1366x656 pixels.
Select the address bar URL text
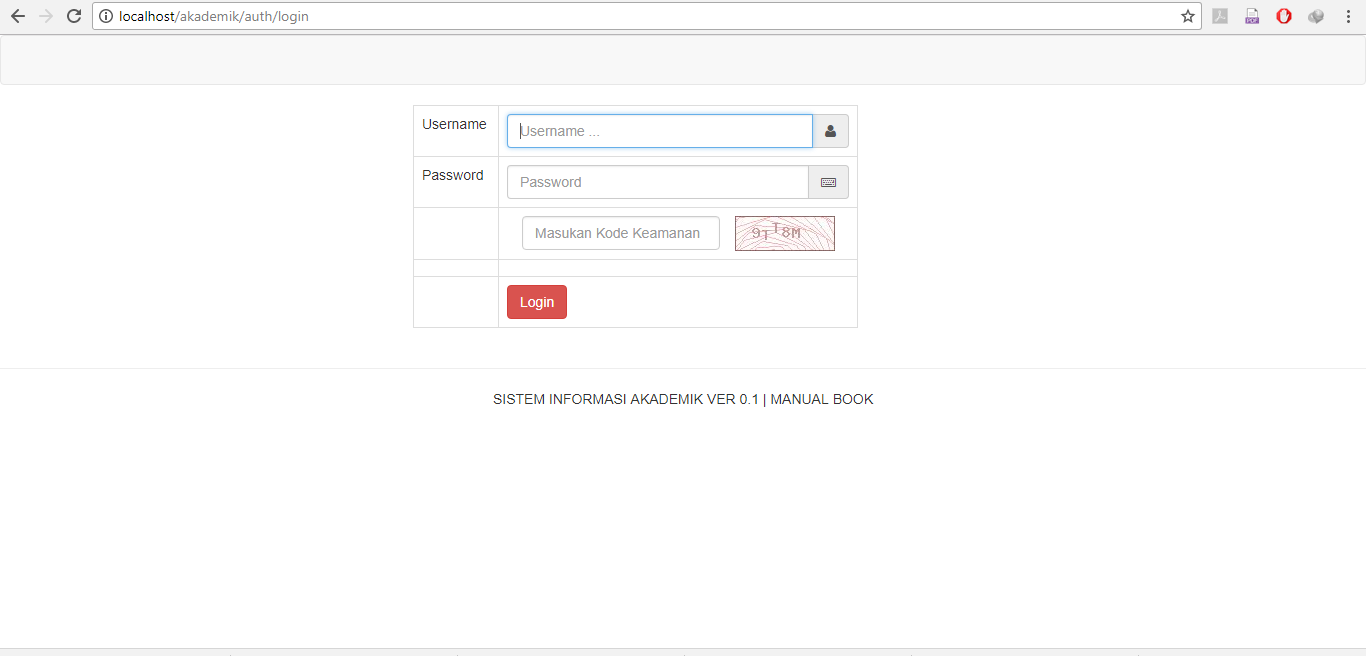(x=215, y=16)
